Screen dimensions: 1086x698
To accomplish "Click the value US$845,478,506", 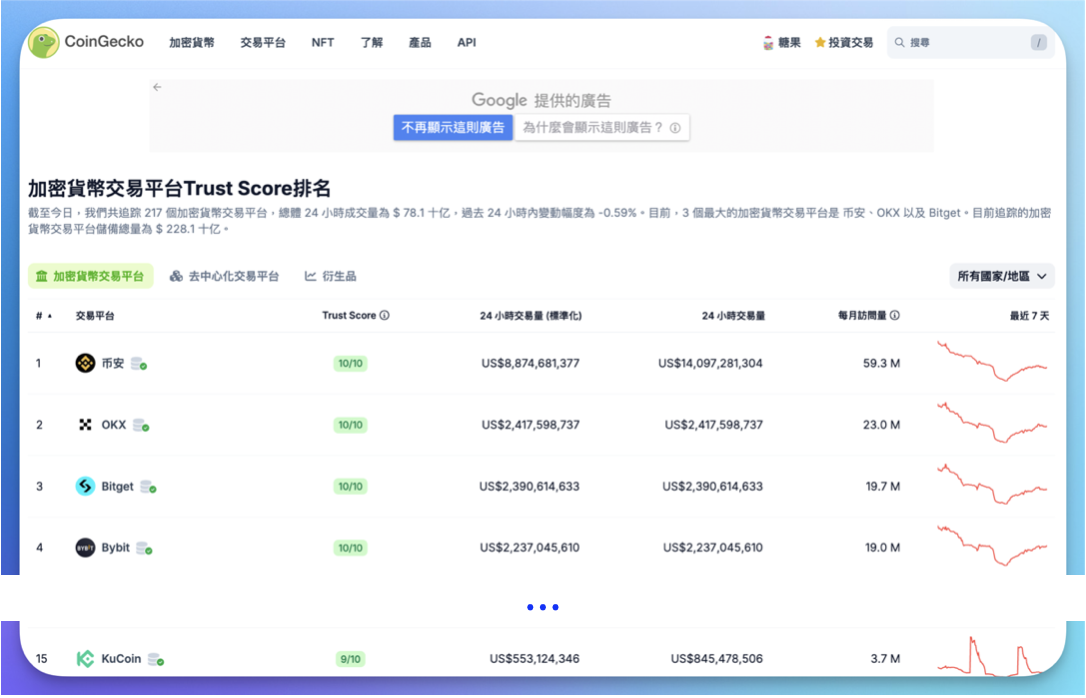I will (717, 659).
